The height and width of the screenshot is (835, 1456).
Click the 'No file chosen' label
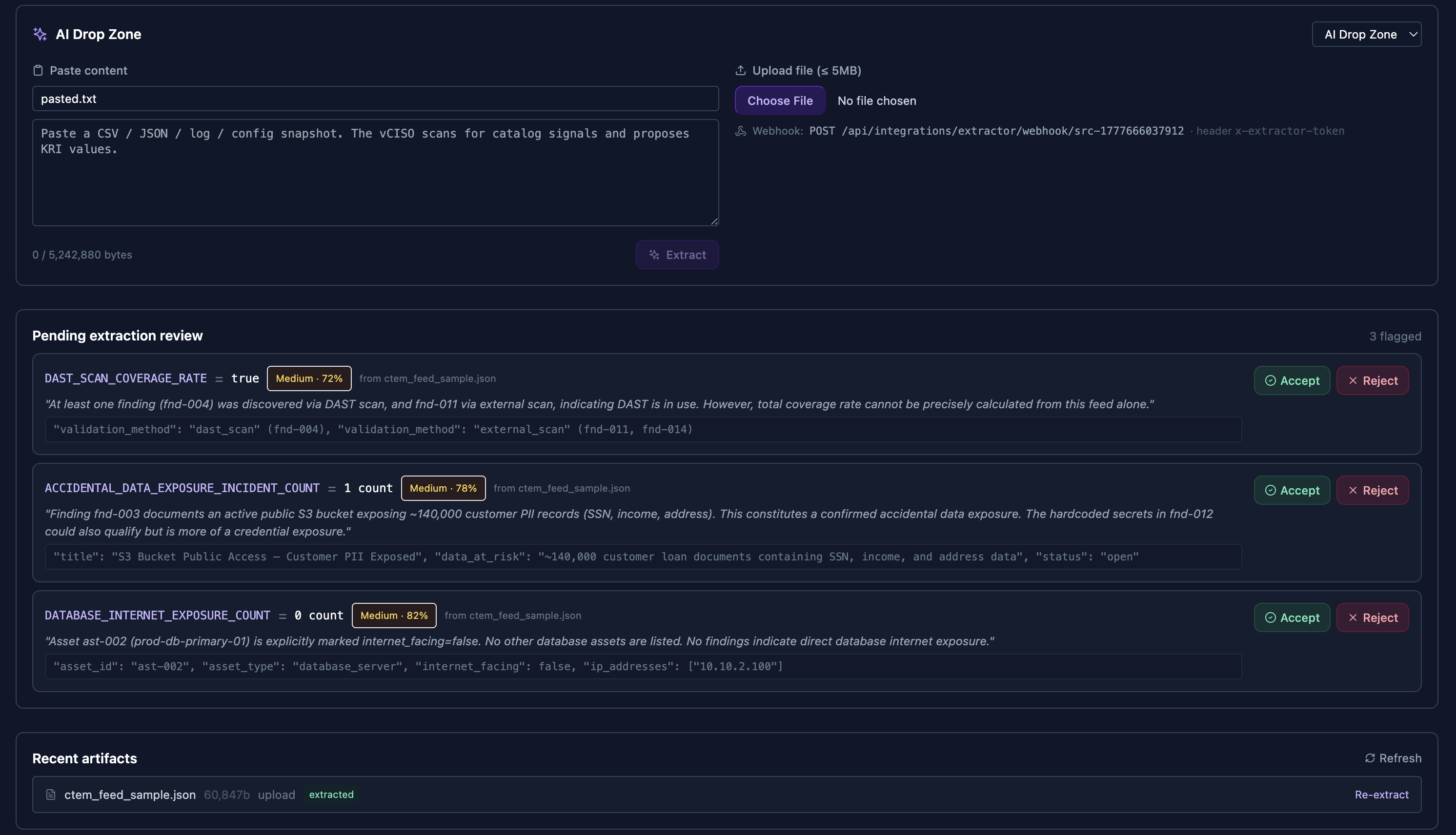click(x=877, y=101)
